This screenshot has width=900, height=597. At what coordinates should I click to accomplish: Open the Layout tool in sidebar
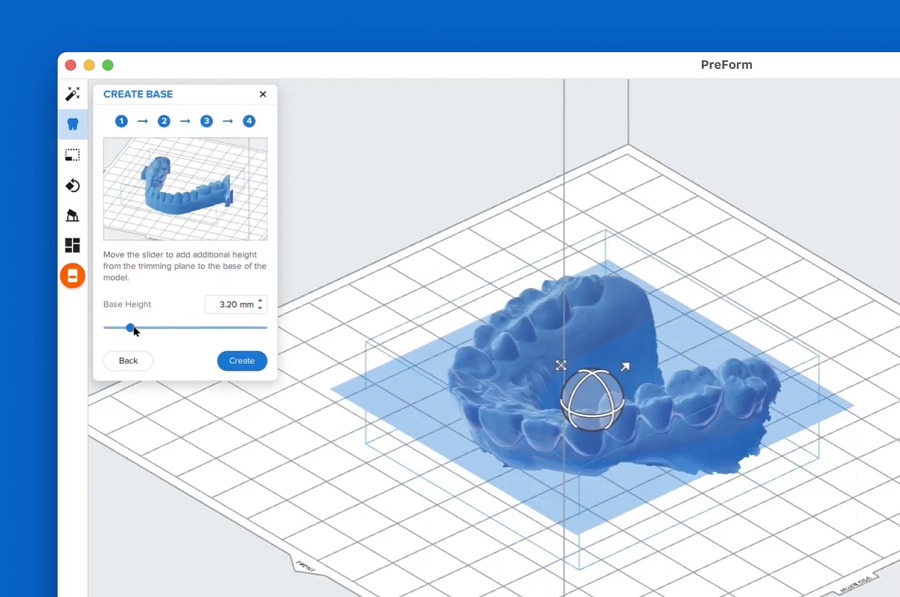pos(72,245)
